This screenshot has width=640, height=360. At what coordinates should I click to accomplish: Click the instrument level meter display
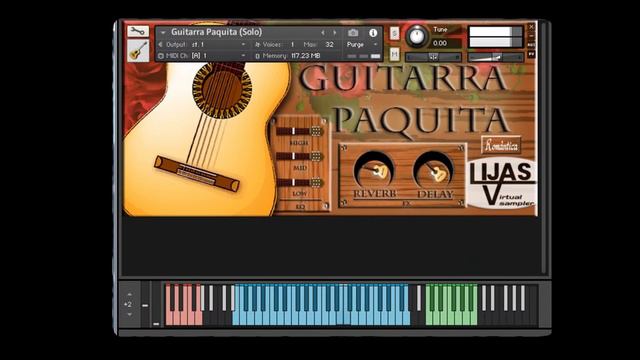496,37
